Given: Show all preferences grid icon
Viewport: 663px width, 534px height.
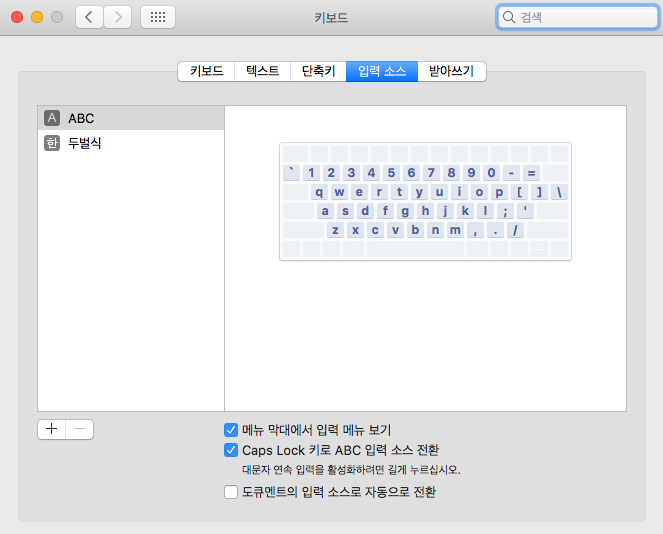Looking at the screenshot, I should point(158,17).
